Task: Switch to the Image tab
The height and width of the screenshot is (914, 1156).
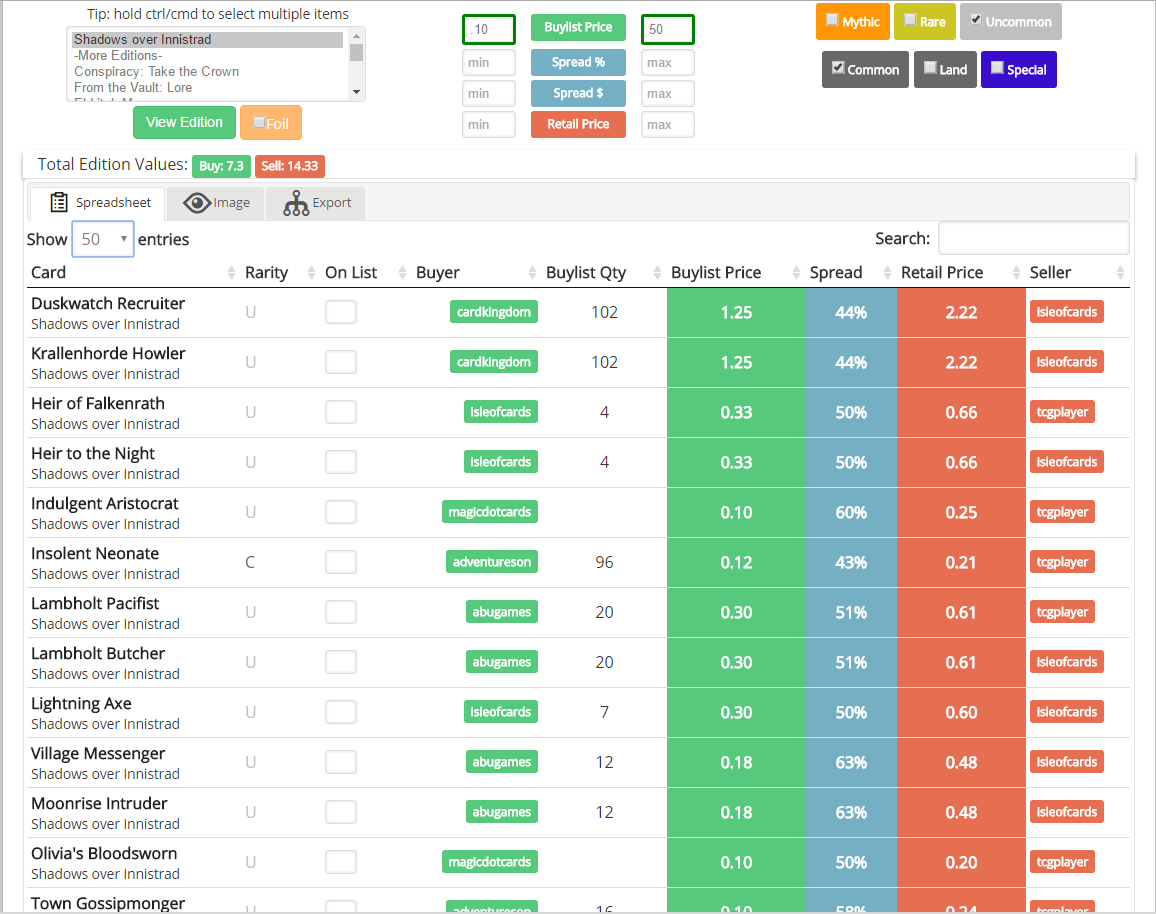Action: (216, 203)
